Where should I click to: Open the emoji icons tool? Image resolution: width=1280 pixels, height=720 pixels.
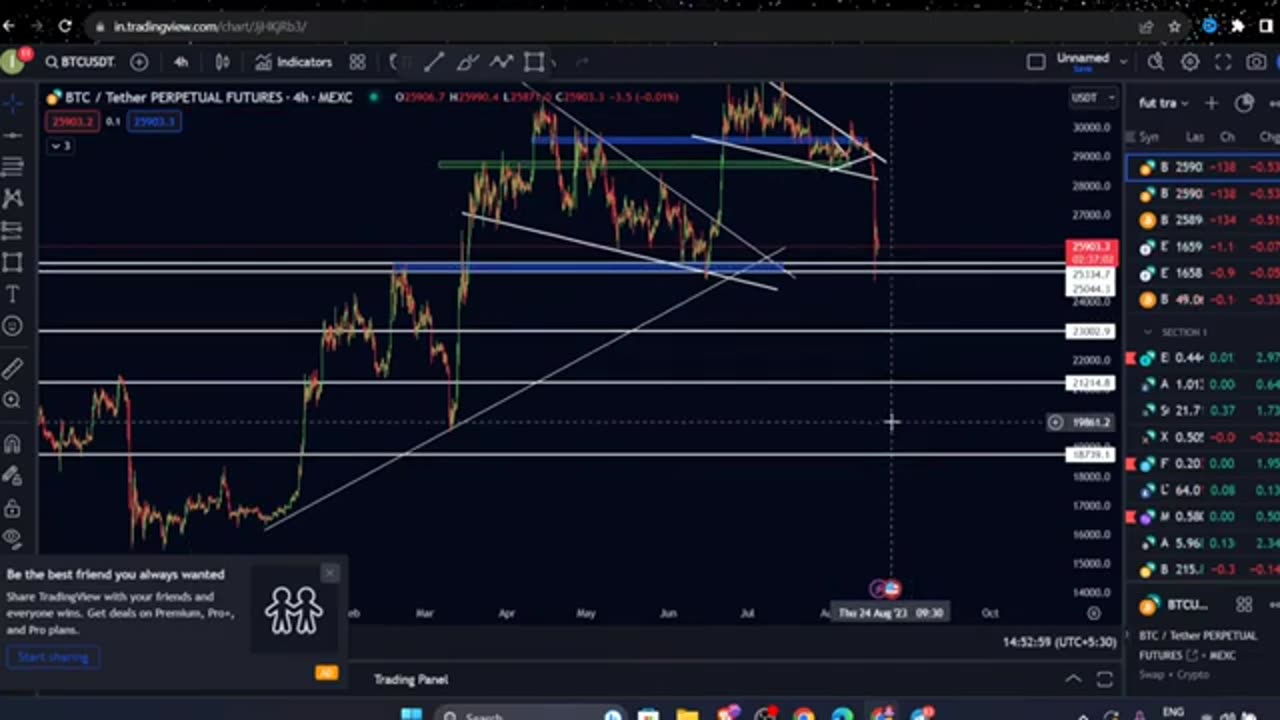[x=12, y=326]
